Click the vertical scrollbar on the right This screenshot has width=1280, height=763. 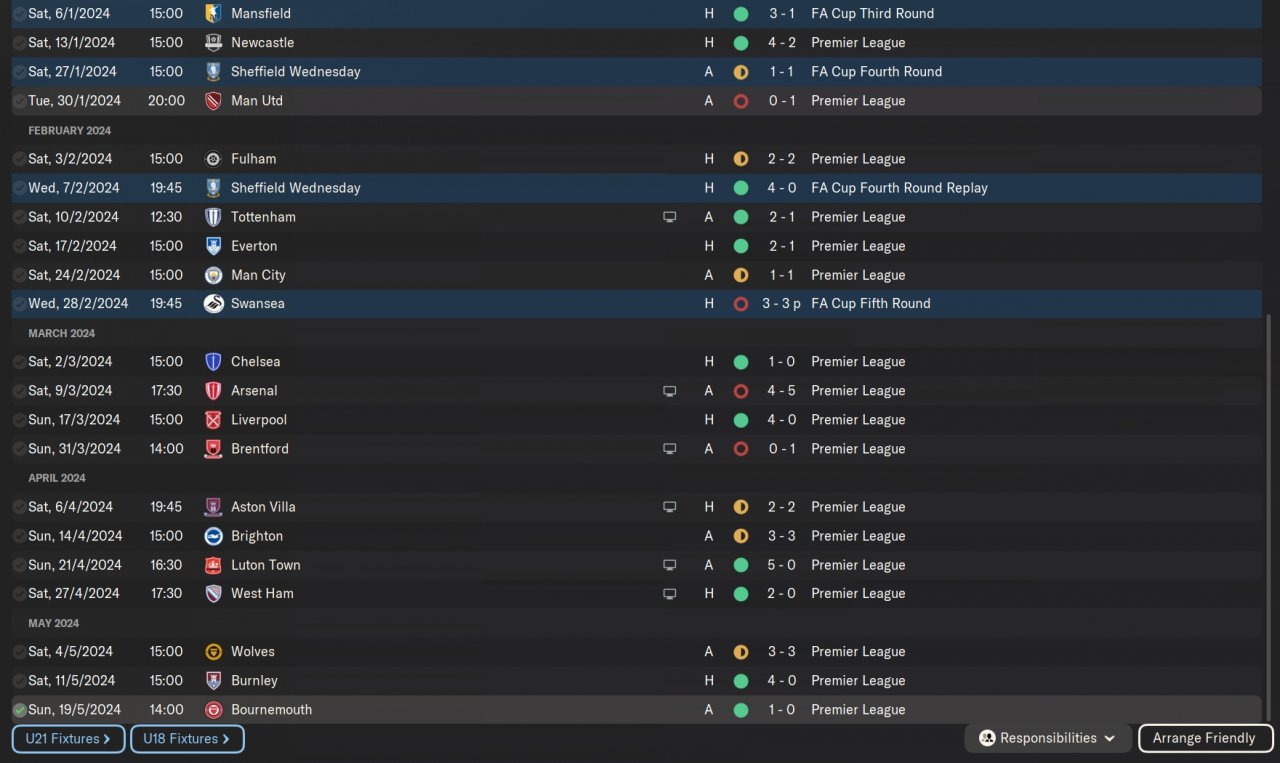tap(1268, 500)
